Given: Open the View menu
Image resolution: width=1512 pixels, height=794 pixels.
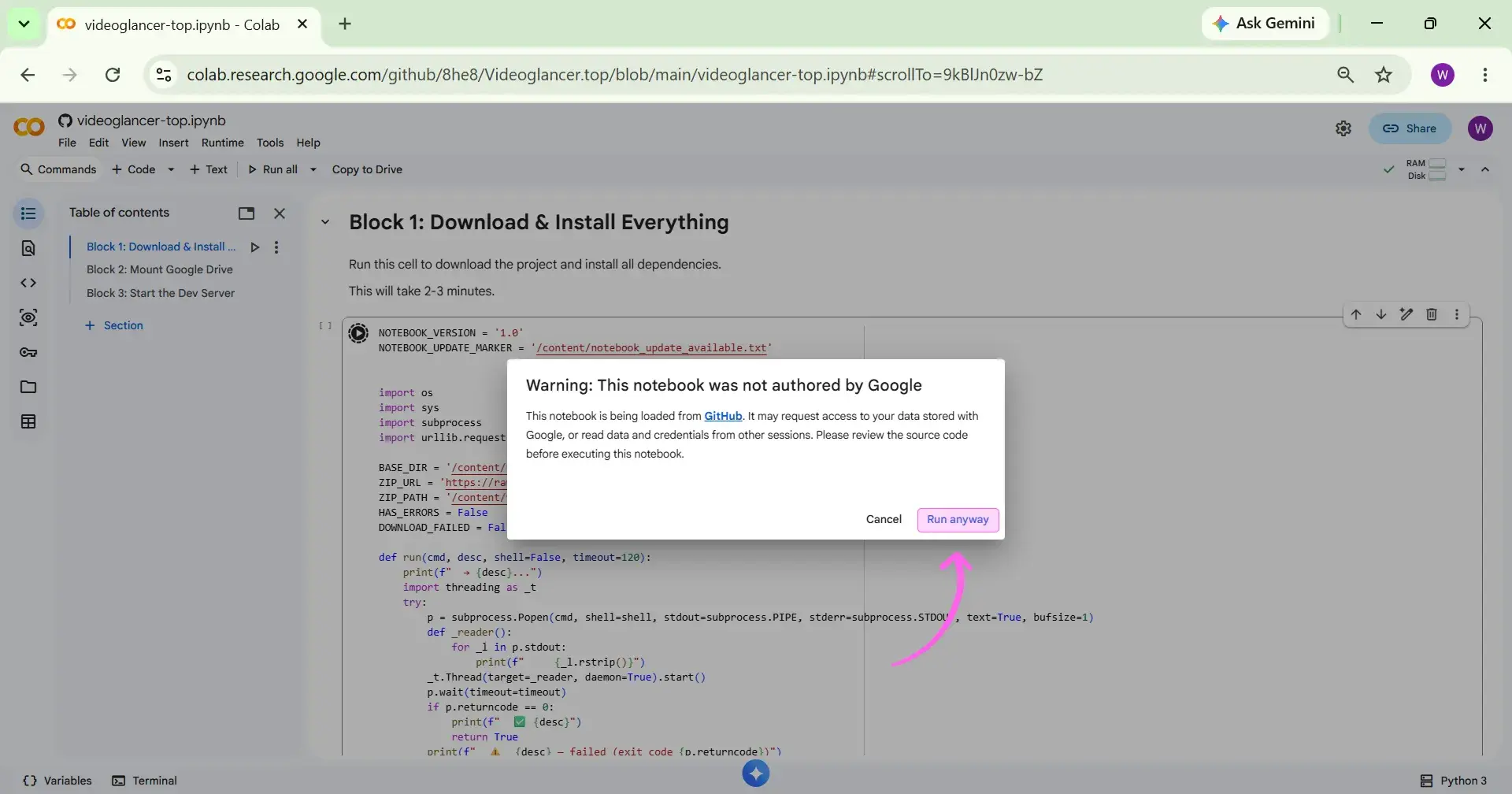Looking at the screenshot, I should [133, 143].
